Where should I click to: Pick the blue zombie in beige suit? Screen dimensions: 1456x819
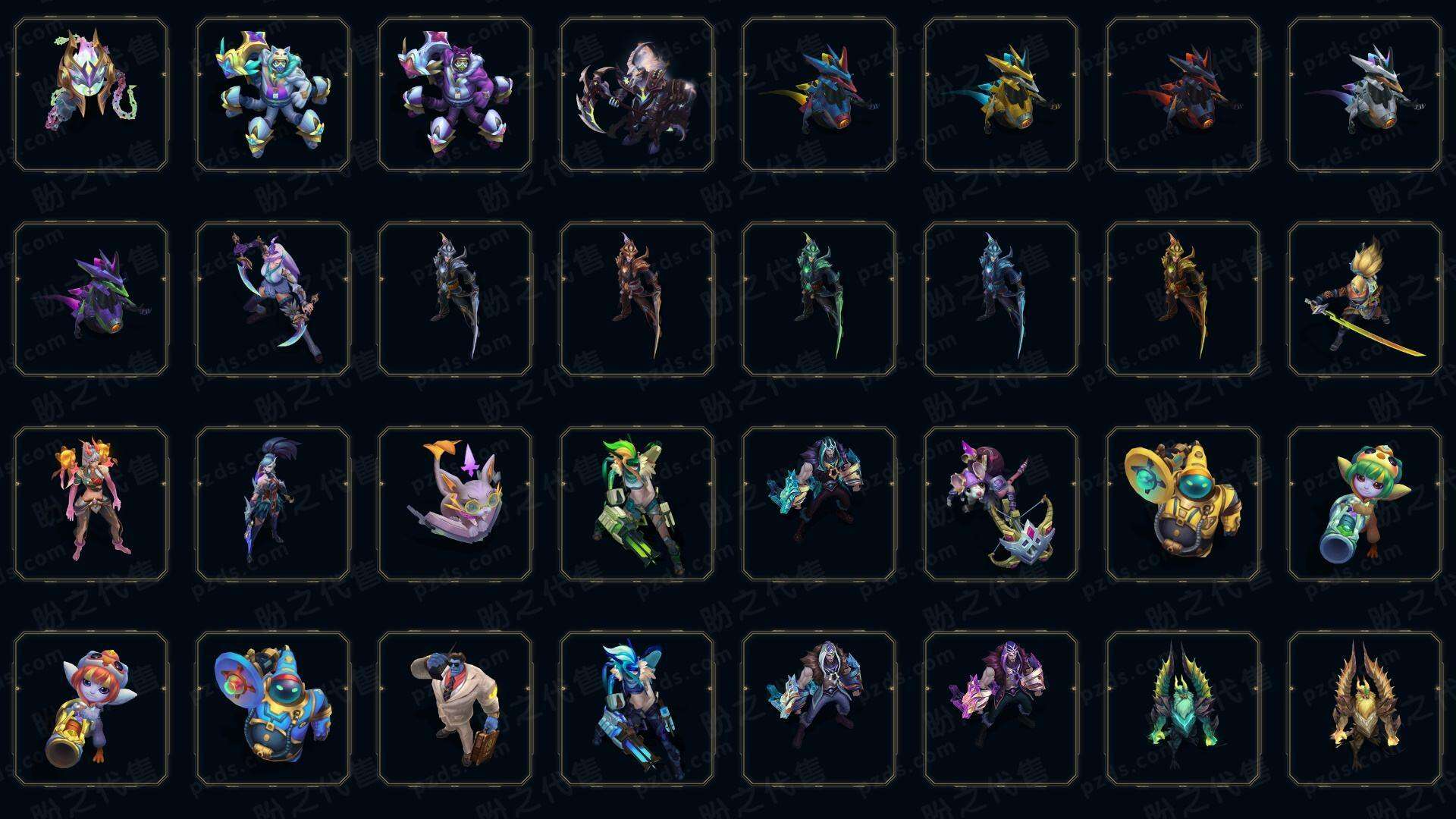pos(455,709)
